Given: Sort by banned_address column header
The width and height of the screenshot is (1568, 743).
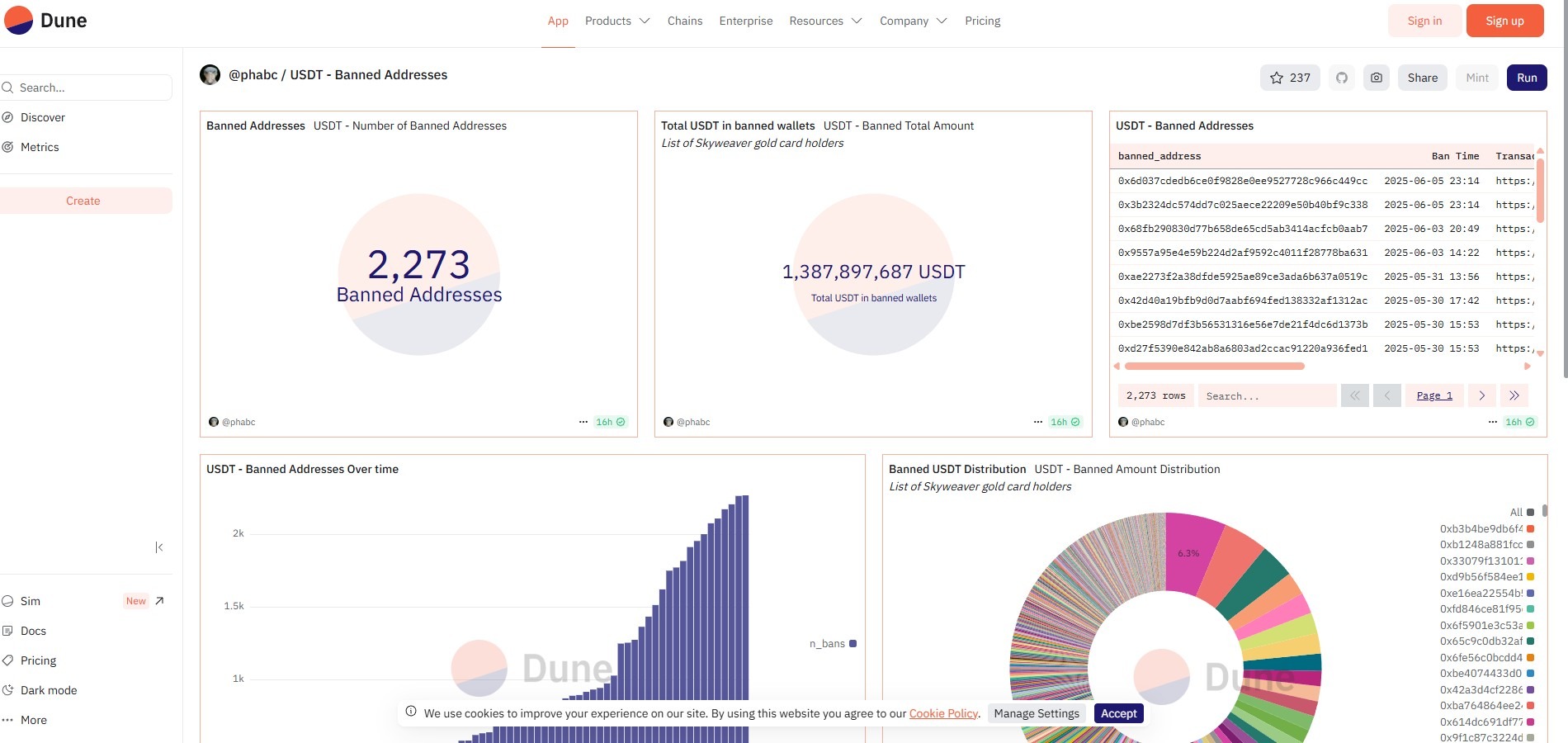Looking at the screenshot, I should click(x=1159, y=156).
